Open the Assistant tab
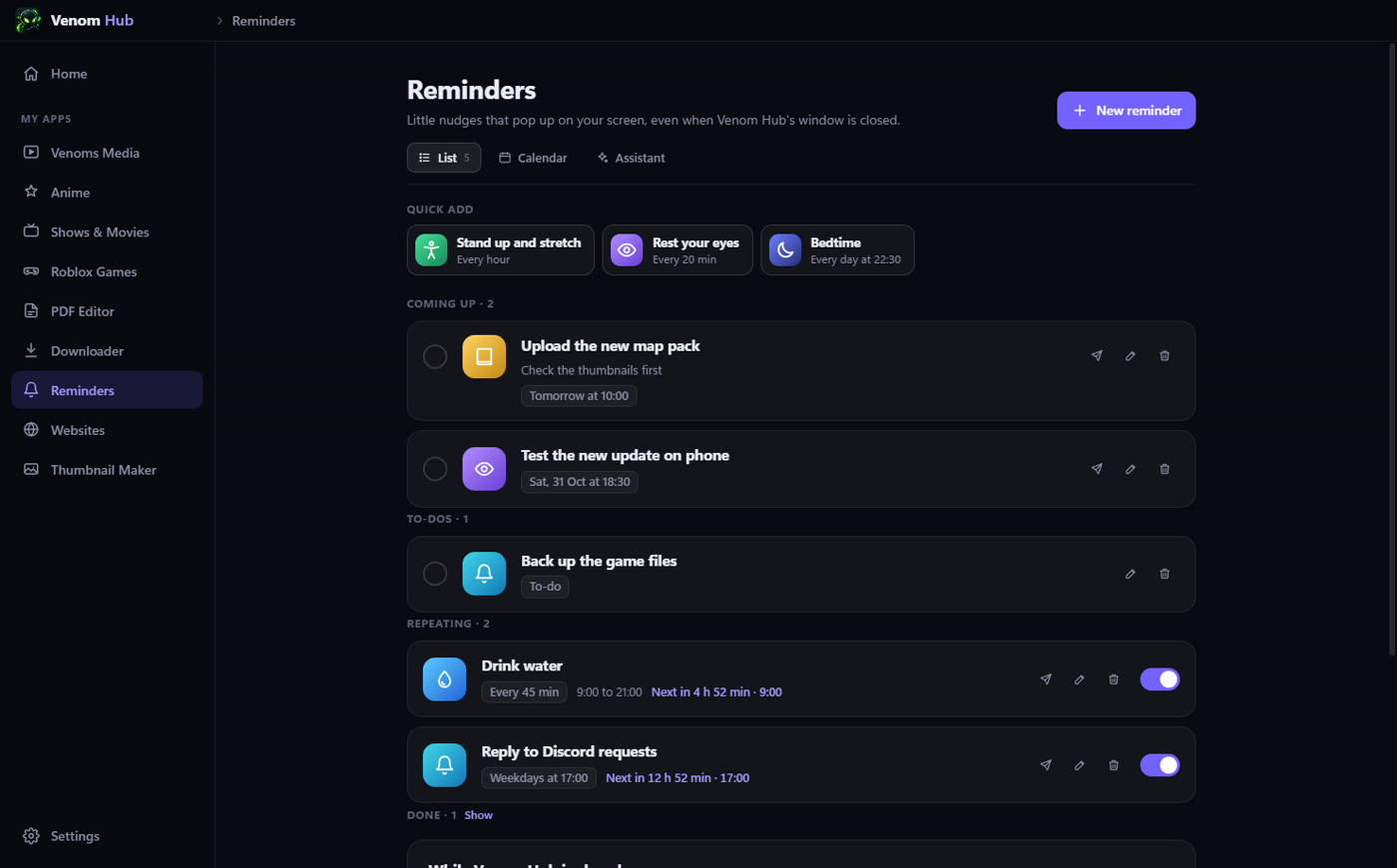The image size is (1397, 868). pyautogui.click(x=631, y=158)
